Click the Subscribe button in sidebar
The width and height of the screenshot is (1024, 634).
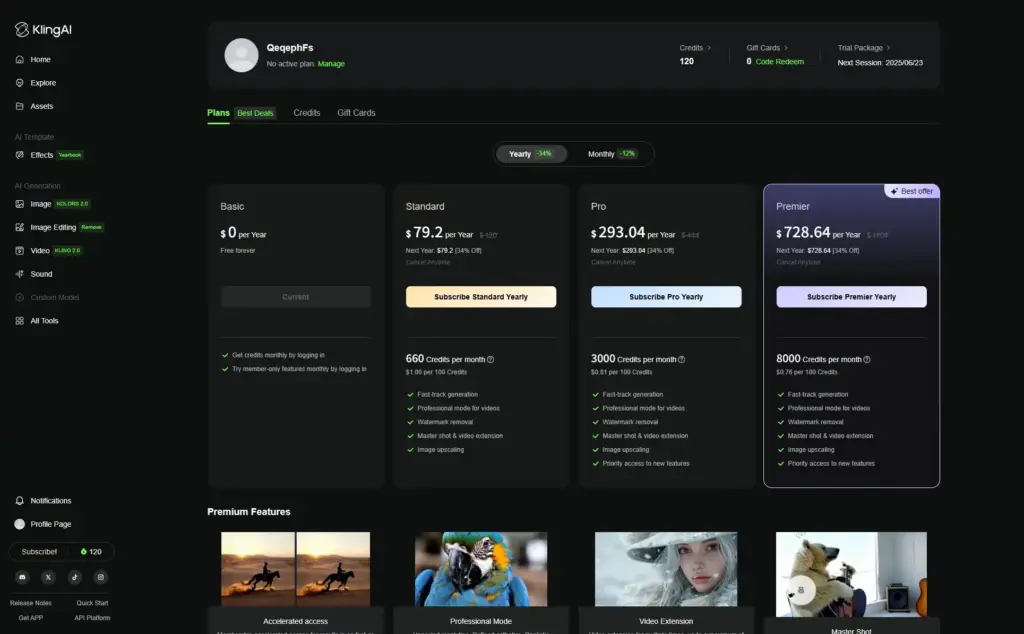(39, 552)
